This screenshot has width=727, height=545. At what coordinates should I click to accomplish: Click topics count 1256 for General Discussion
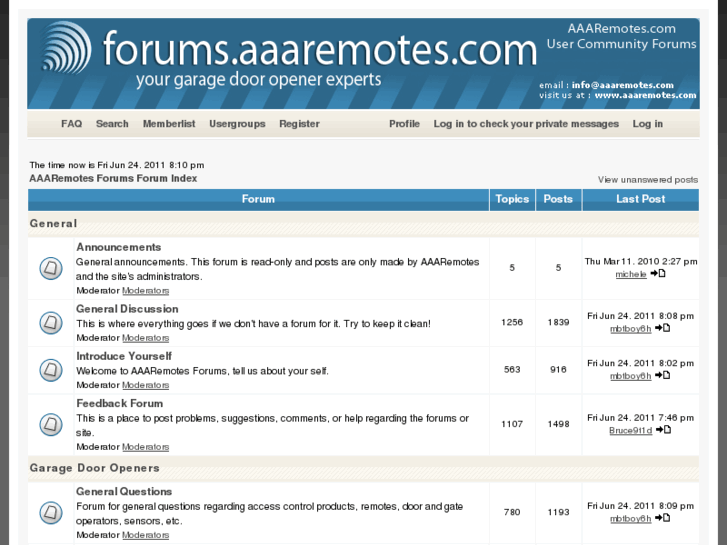point(512,322)
